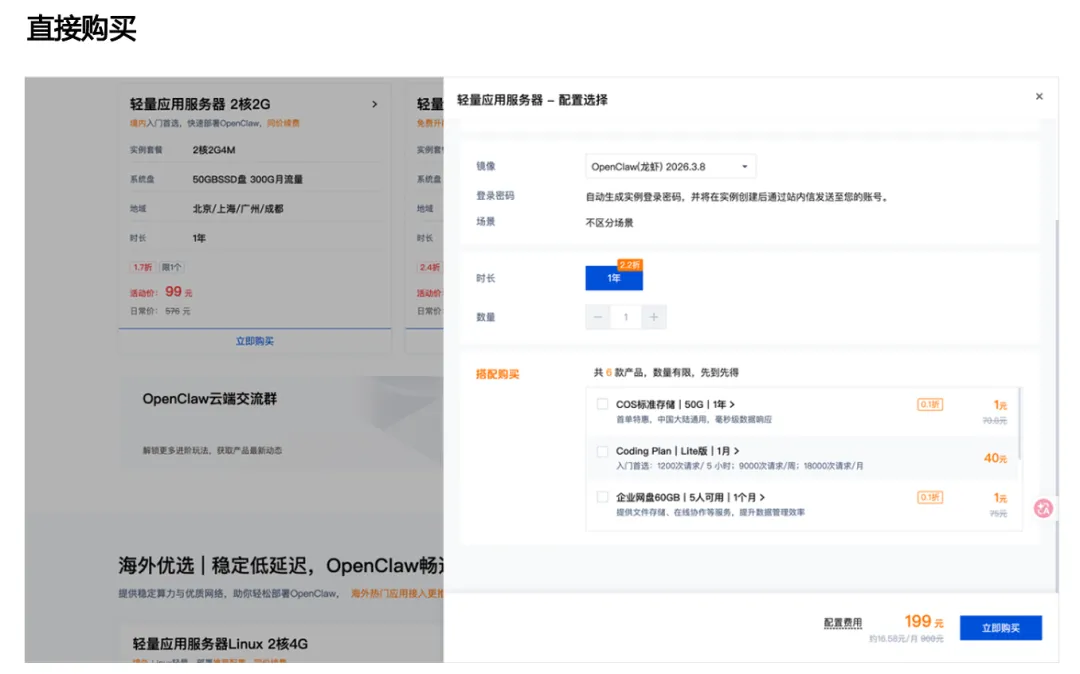The height and width of the screenshot is (674, 1080).
Task: Click the dialog's outer vertical scrollbar
Action: 1057,406
